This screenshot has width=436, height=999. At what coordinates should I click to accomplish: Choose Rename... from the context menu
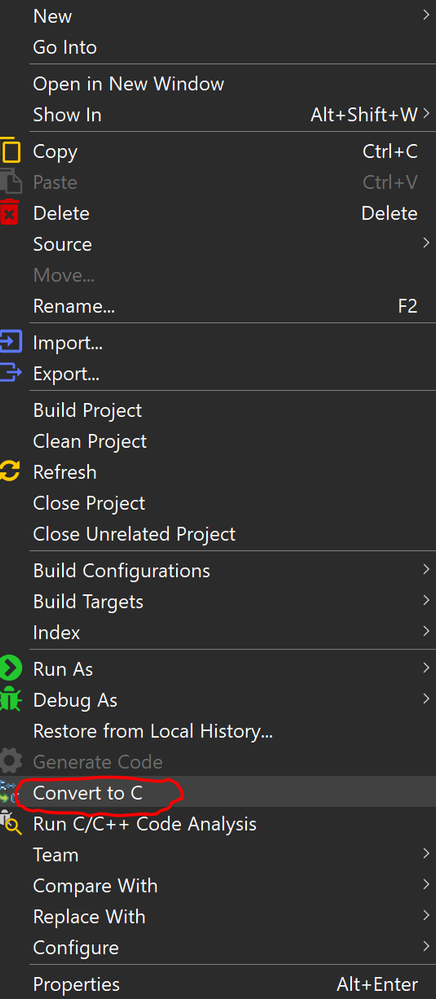(218, 306)
